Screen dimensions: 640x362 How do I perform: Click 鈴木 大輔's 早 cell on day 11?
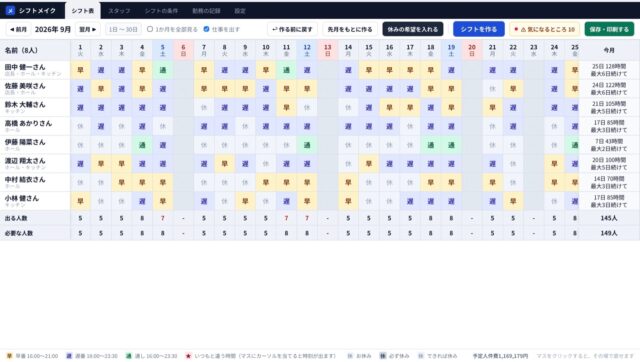tap(286, 108)
